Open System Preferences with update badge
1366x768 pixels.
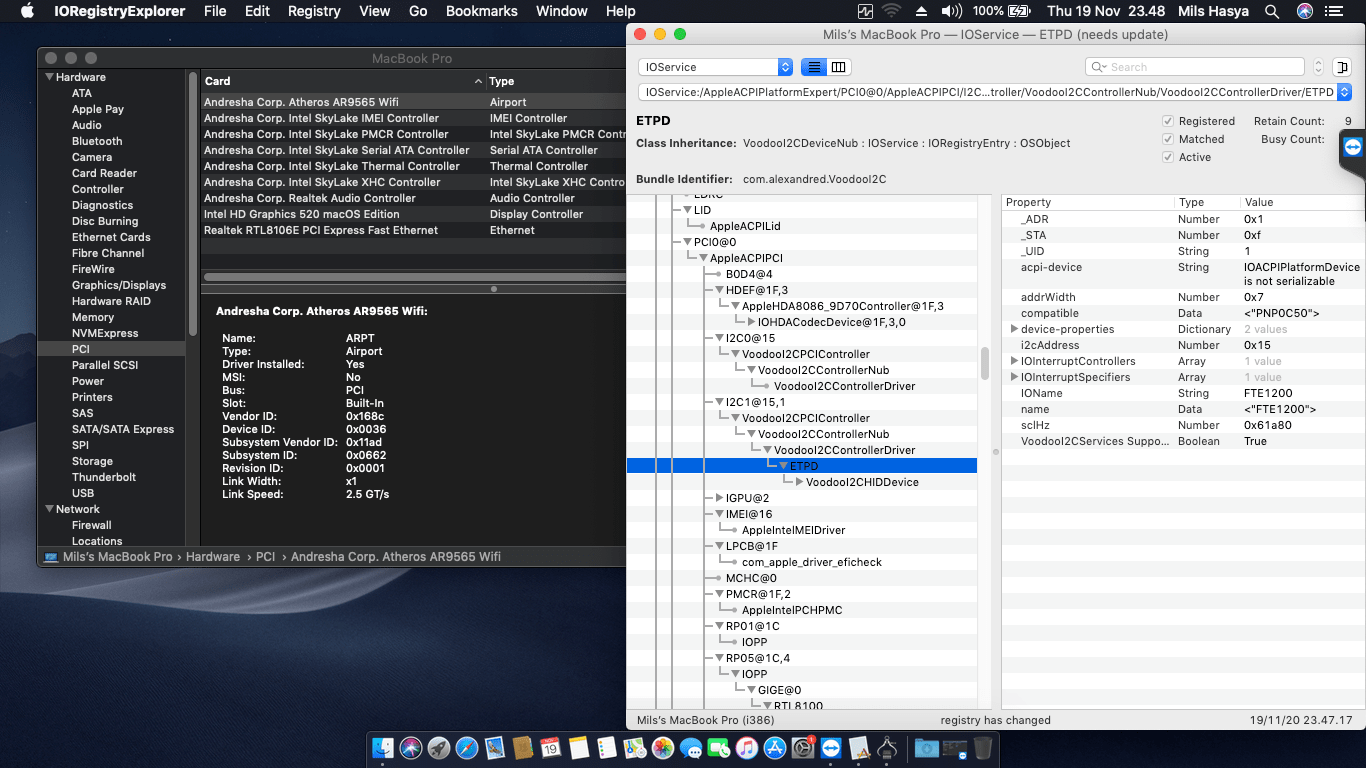pos(803,747)
